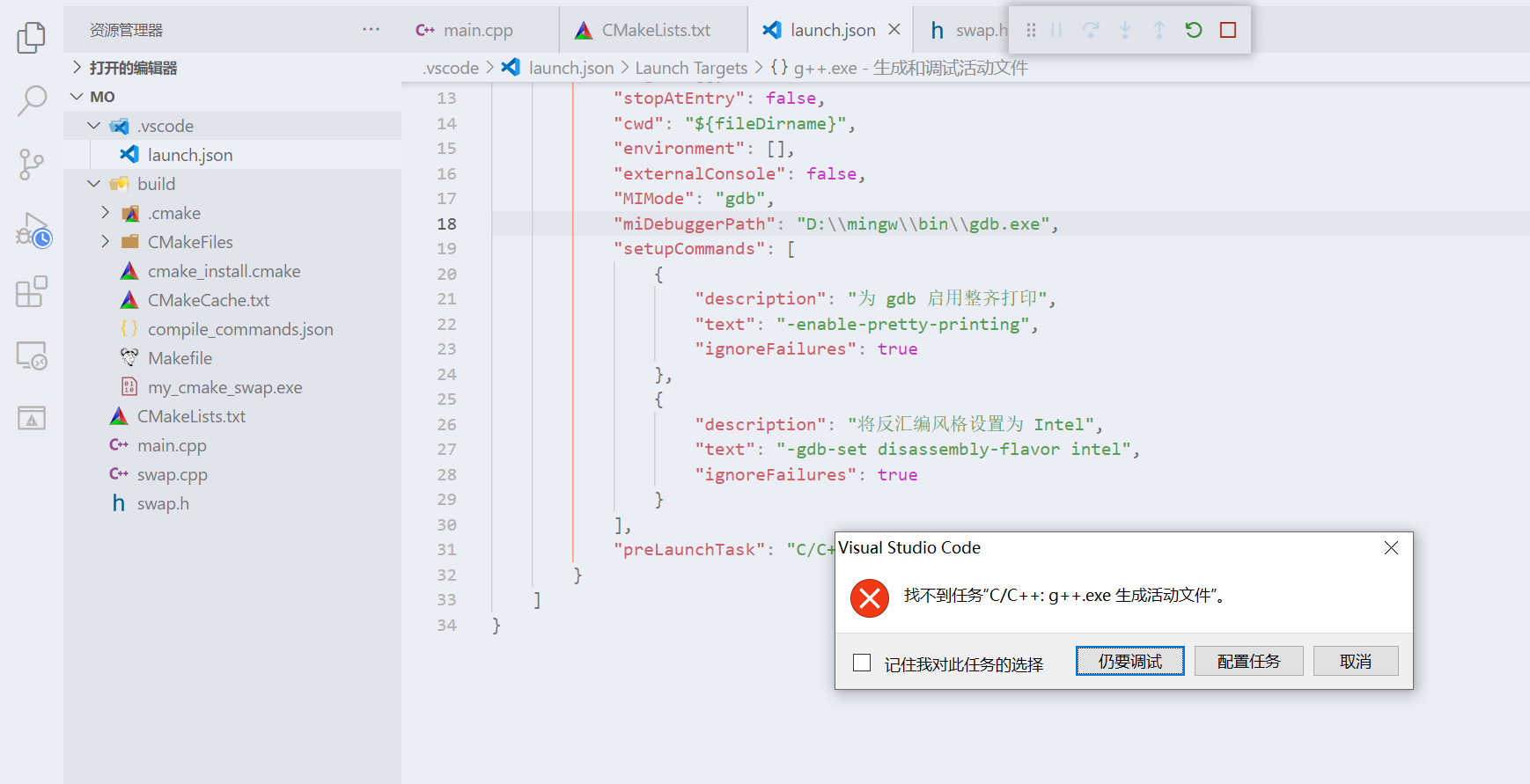Open explorer panel more actions menu
The image size is (1530, 784).
click(x=371, y=30)
